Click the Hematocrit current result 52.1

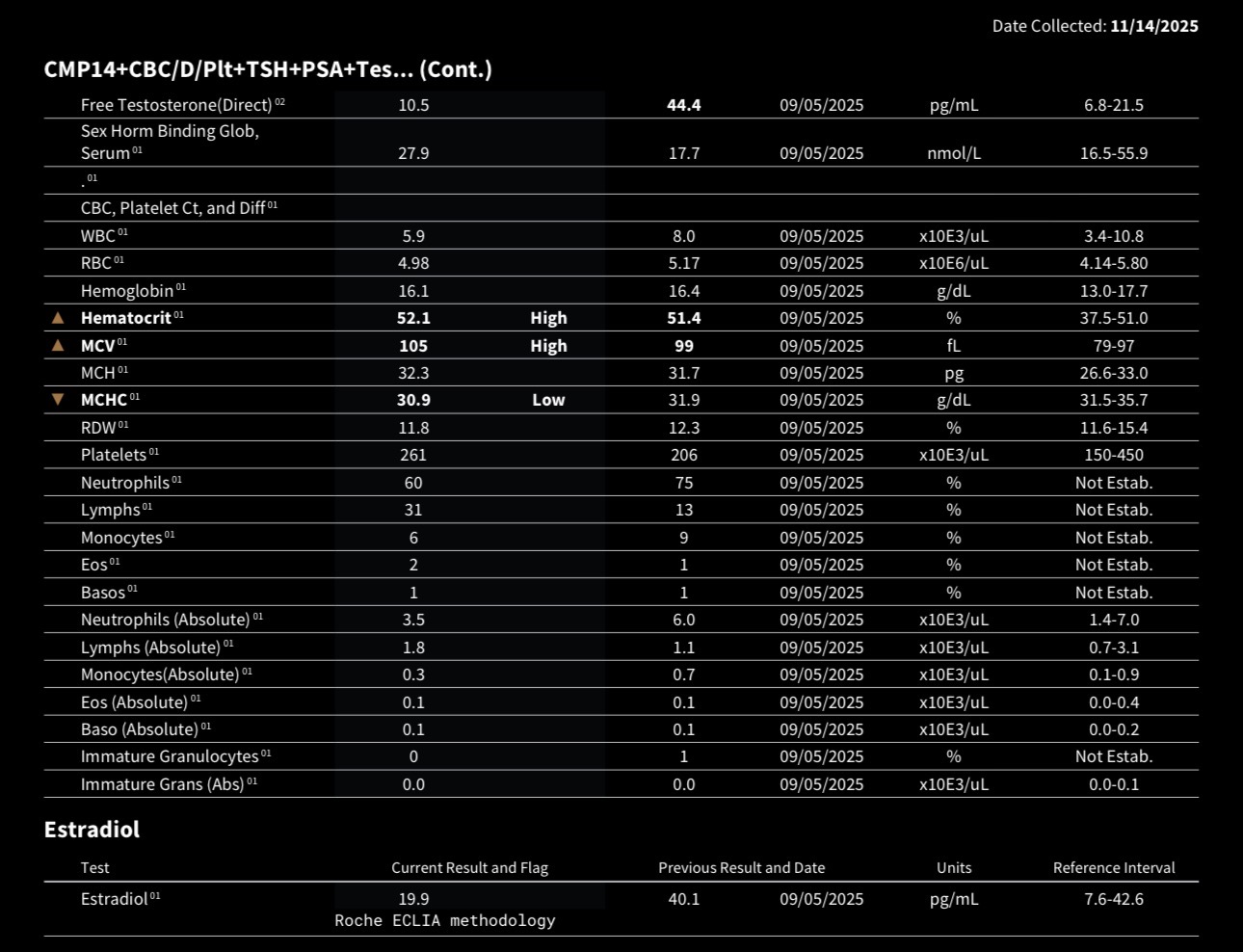413,318
